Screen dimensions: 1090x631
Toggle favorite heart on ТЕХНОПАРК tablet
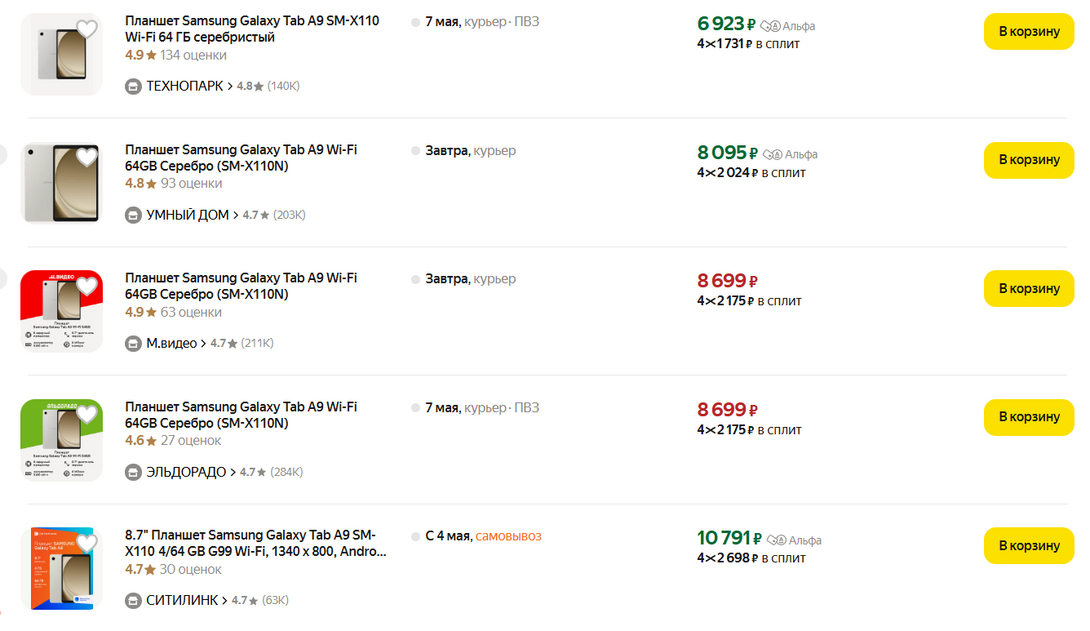click(x=87, y=29)
